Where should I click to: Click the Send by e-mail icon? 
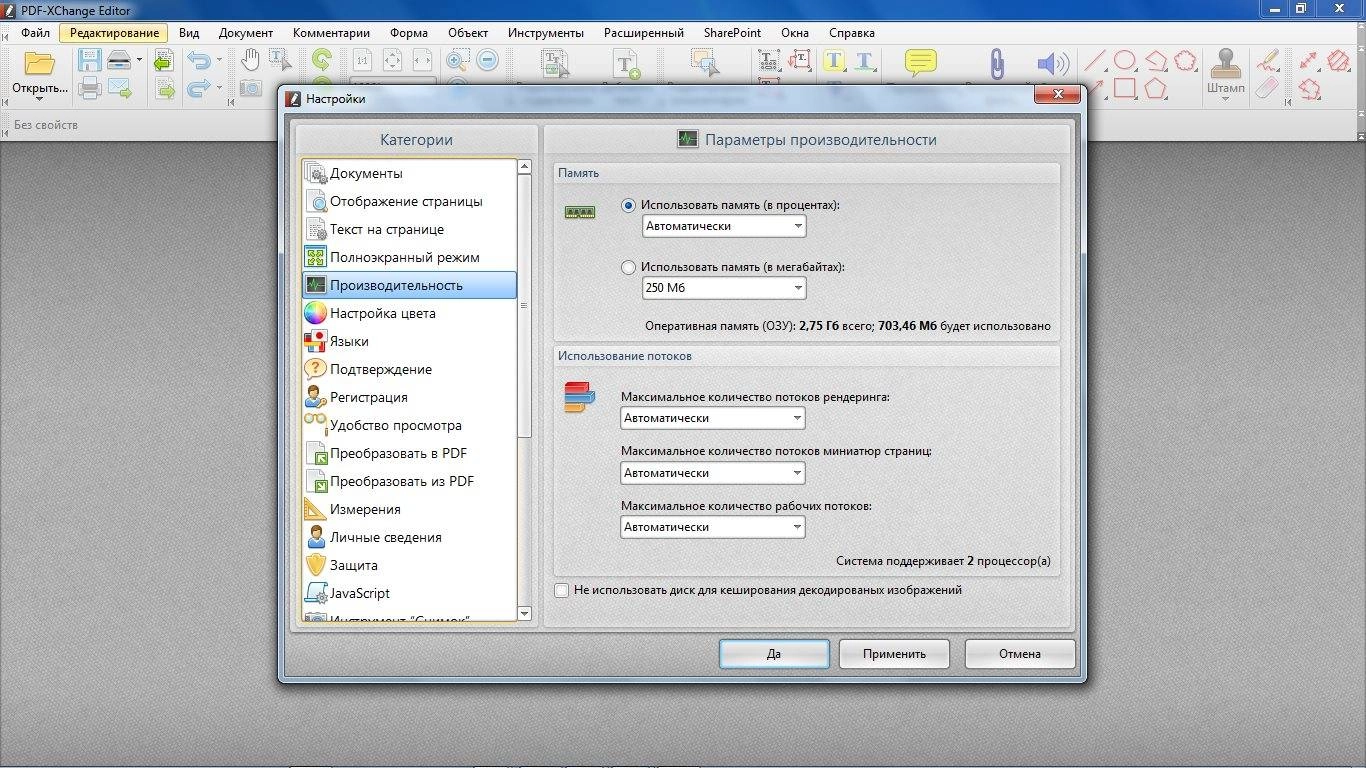point(120,89)
